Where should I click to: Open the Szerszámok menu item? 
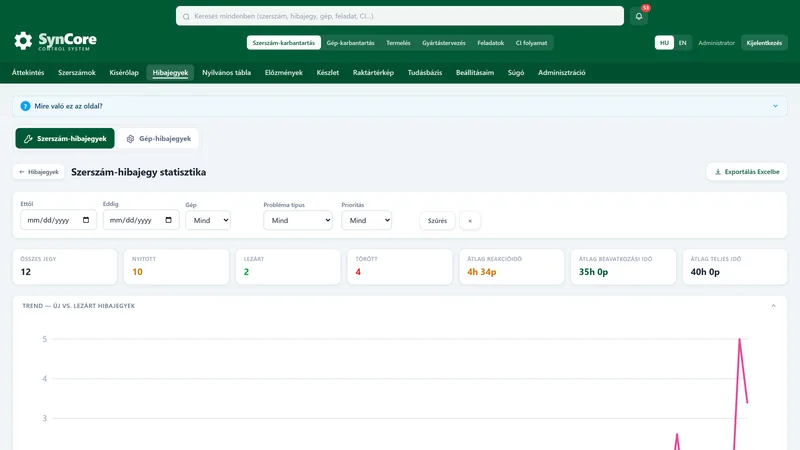coord(77,72)
